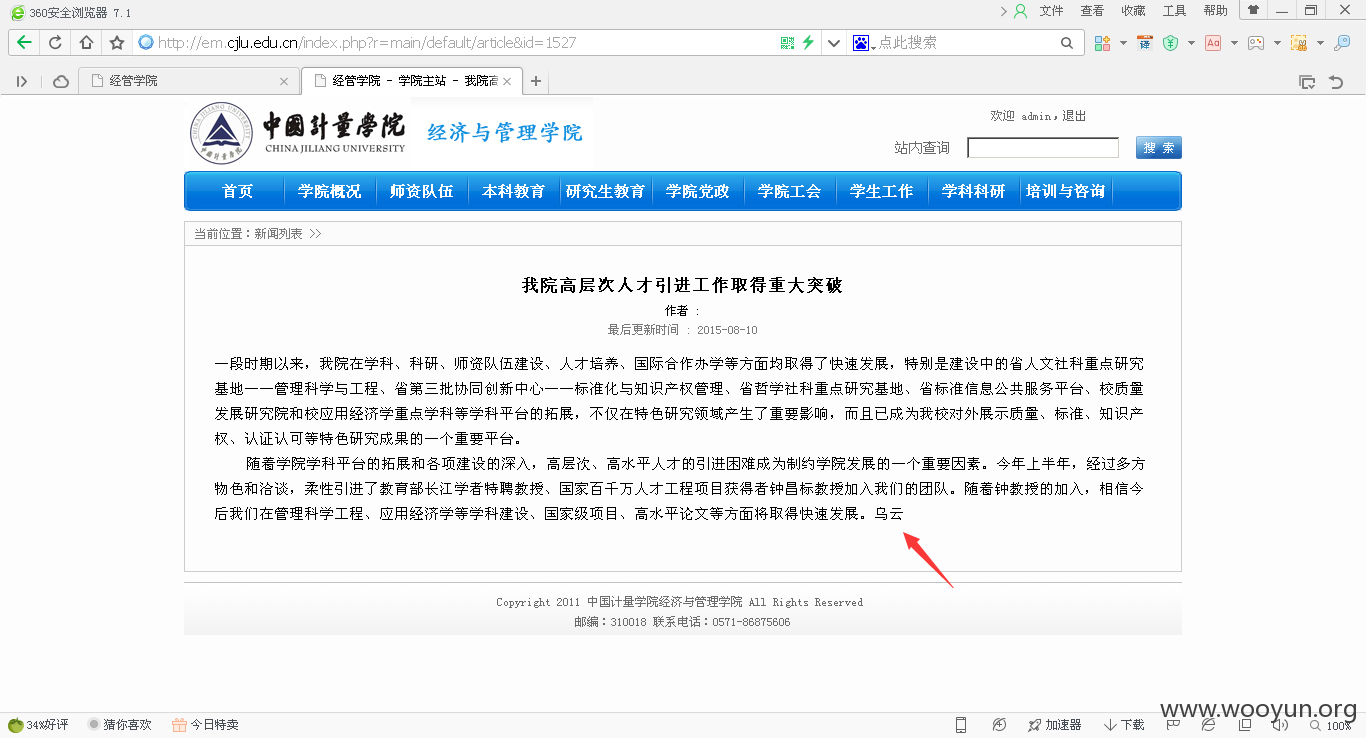Open 学生工作 navigation item
This screenshot has width=1366, height=738.
point(882,191)
